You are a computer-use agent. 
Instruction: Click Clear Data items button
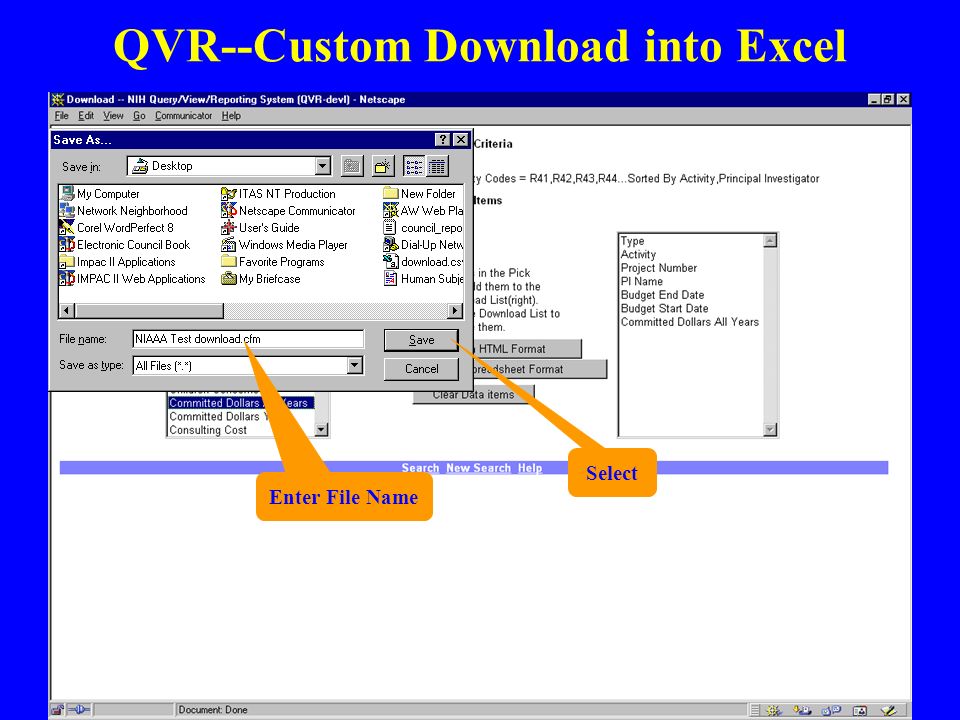coord(473,395)
